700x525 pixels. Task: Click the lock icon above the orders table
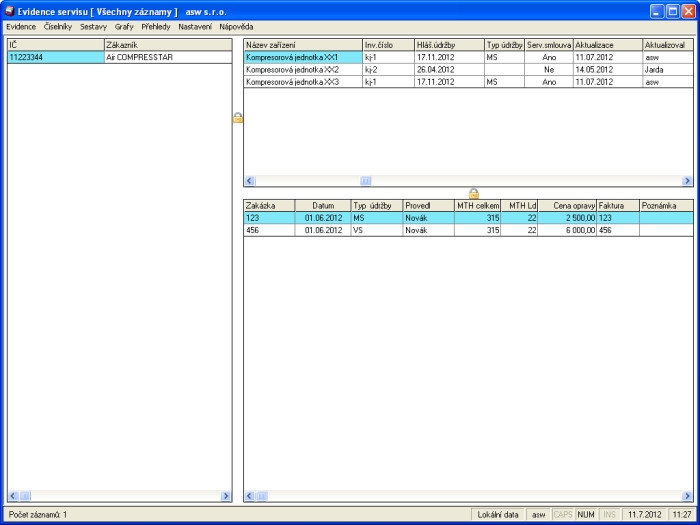pyautogui.click(x=474, y=193)
